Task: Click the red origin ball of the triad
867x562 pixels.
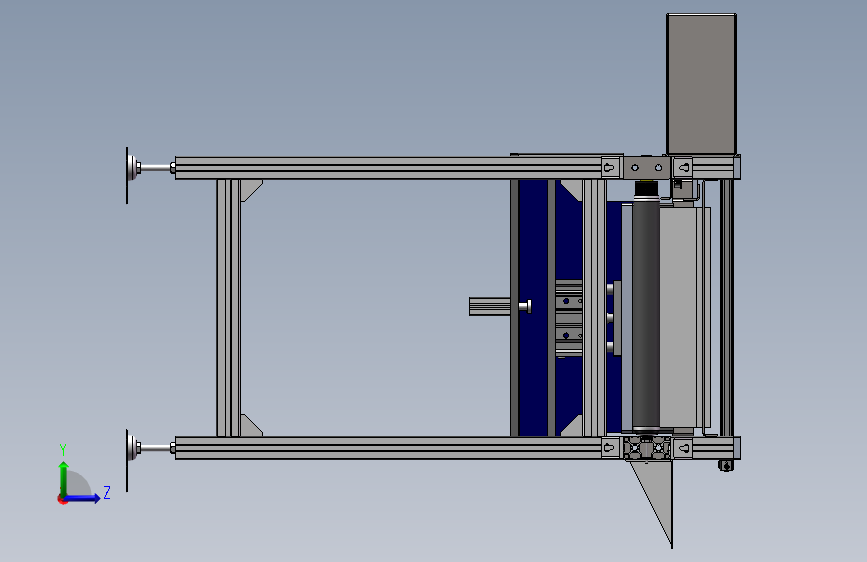Action: (x=61, y=500)
